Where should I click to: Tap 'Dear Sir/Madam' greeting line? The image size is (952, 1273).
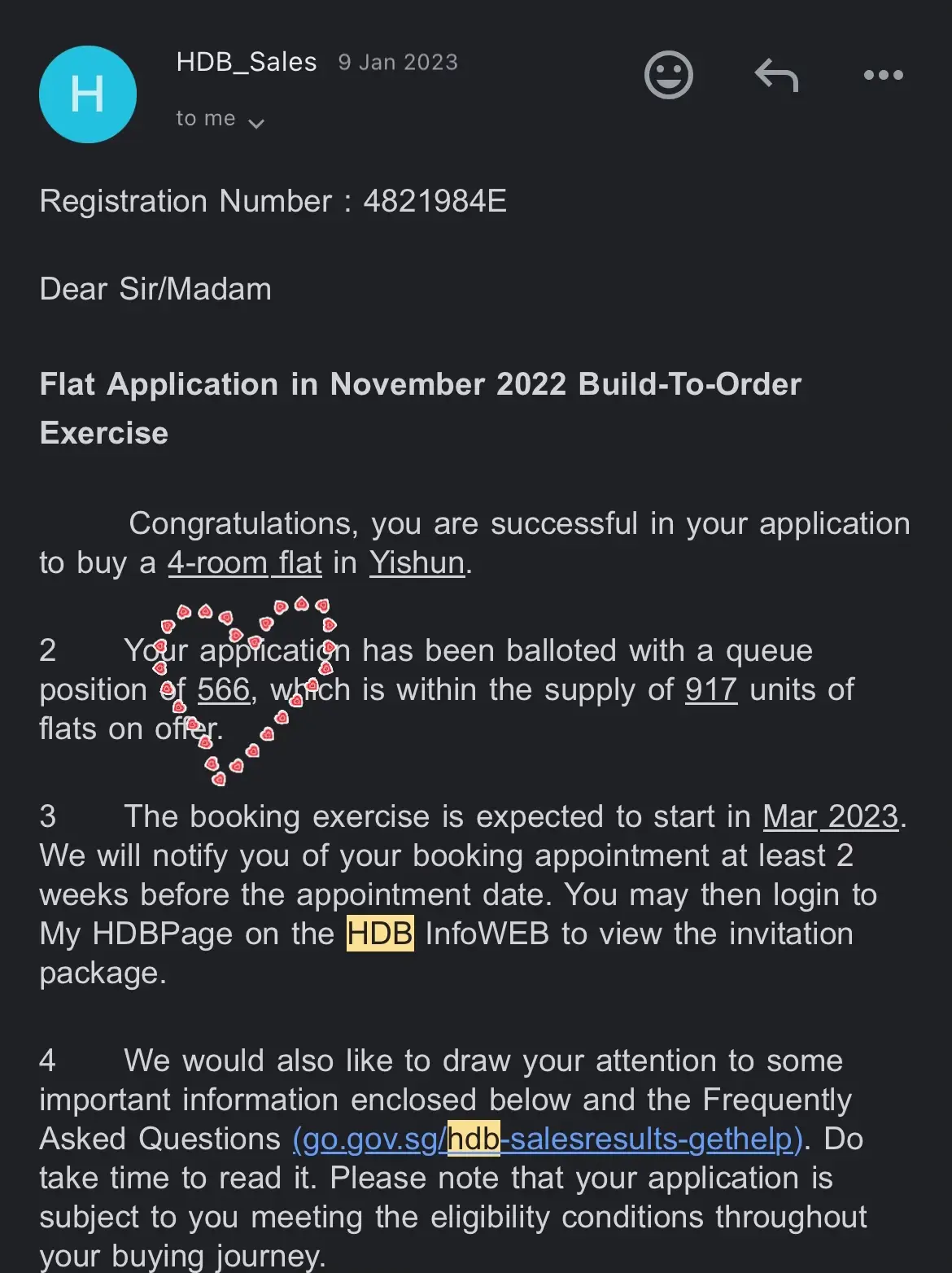click(x=155, y=289)
